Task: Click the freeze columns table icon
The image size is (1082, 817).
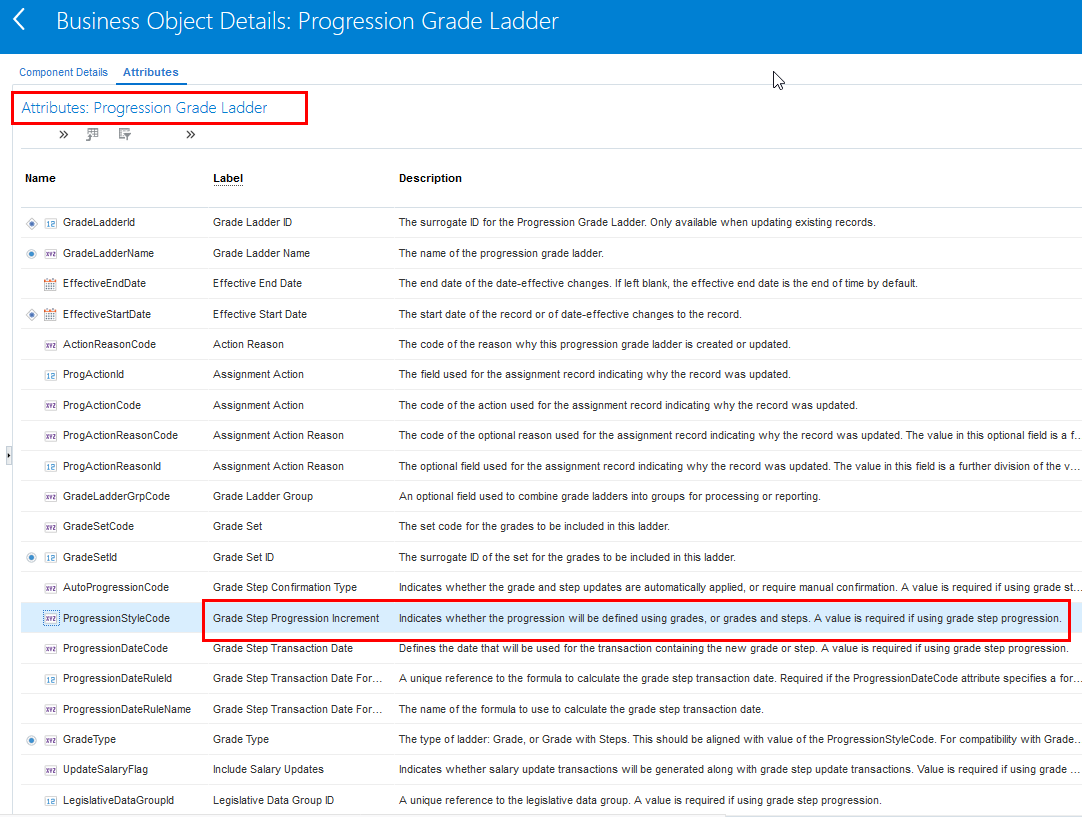Action: pos(92,134)
